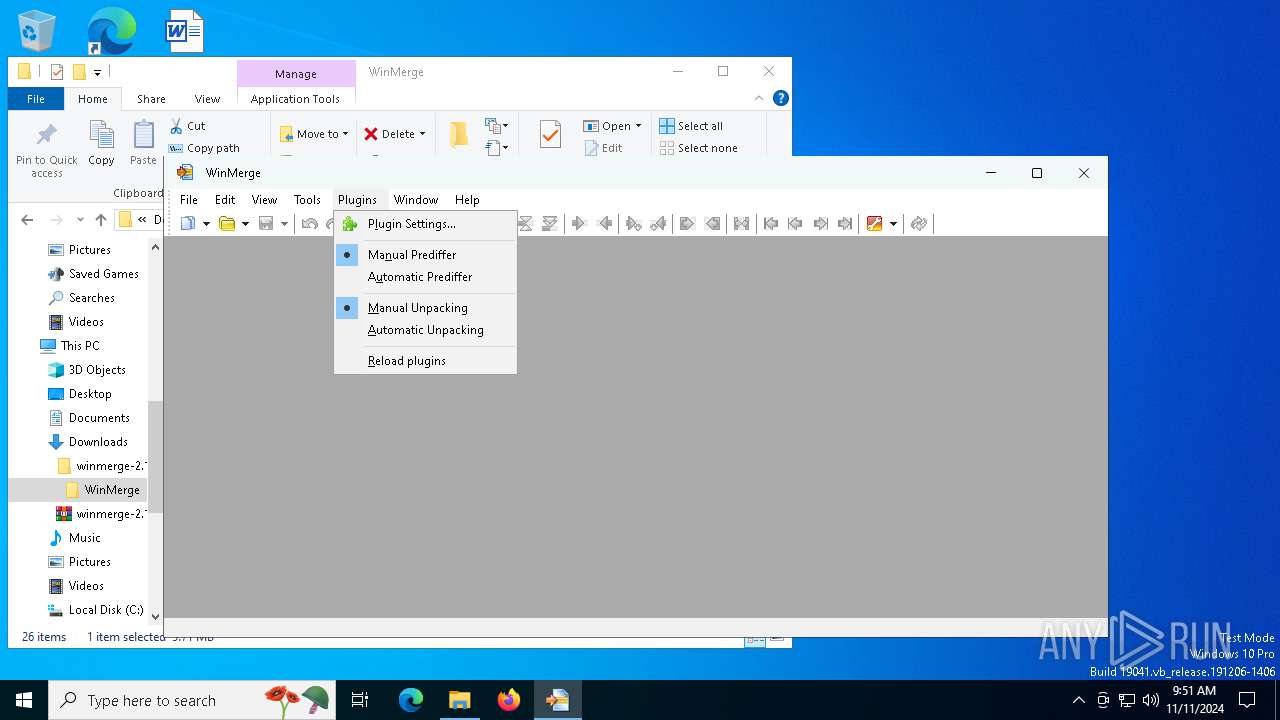
Task: Click the Open folder icon in WinMerge toolbar
Action: (227, 224)
